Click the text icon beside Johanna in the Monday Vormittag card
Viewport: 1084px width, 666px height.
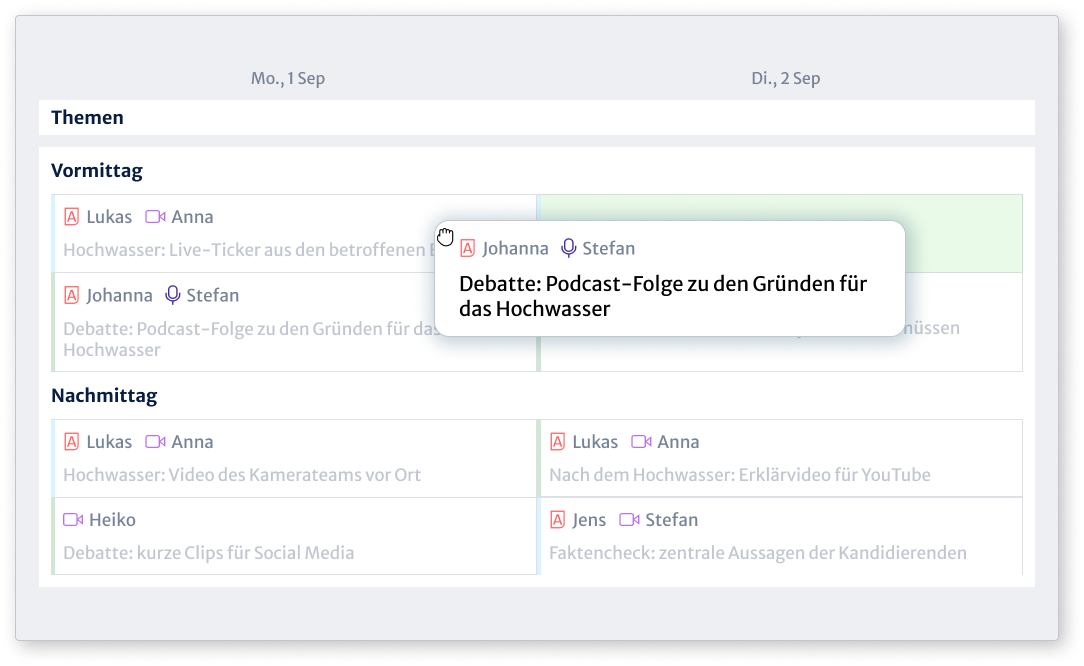(71, 295)
